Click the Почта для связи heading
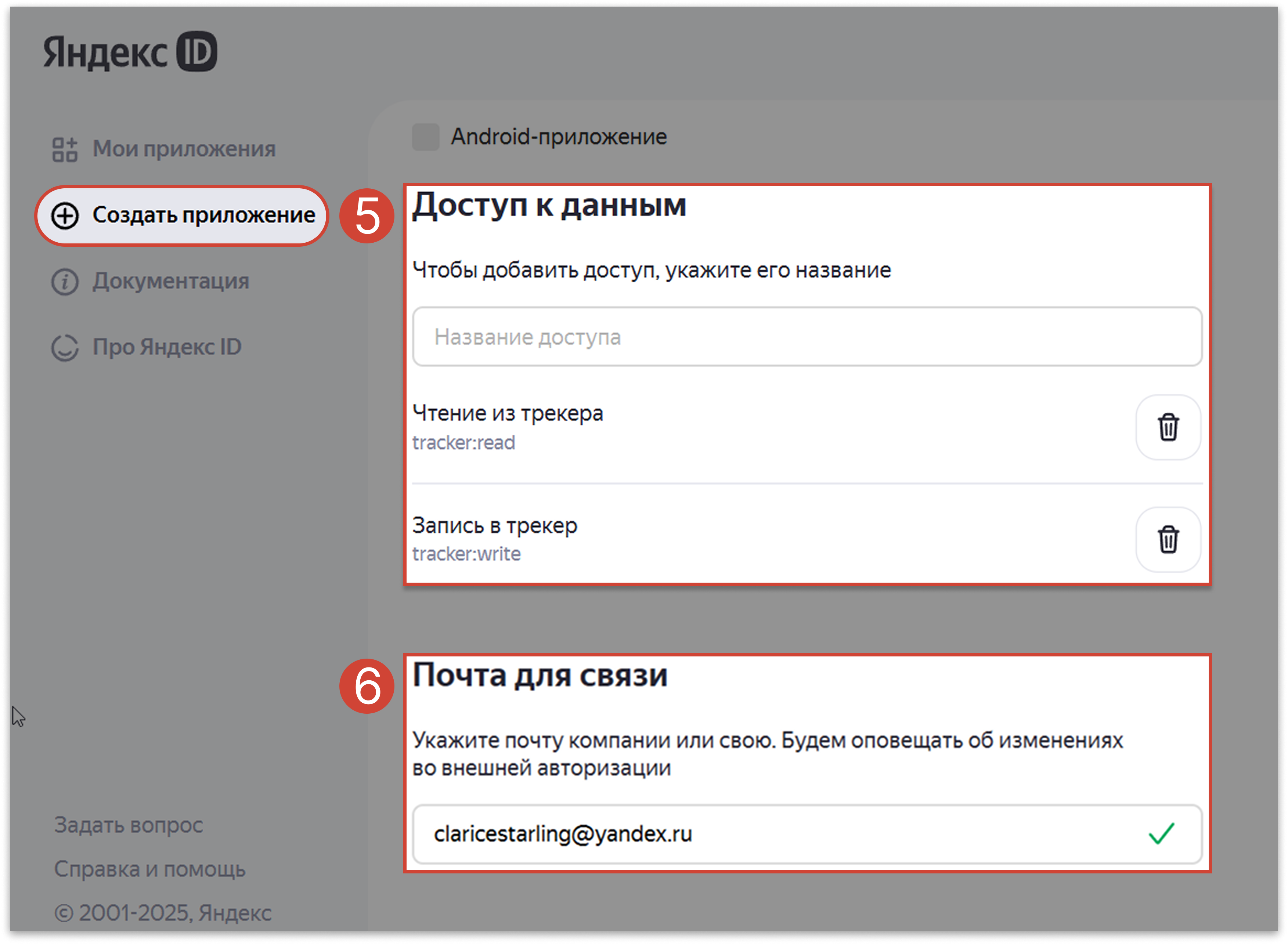 [x=540, y=676]
